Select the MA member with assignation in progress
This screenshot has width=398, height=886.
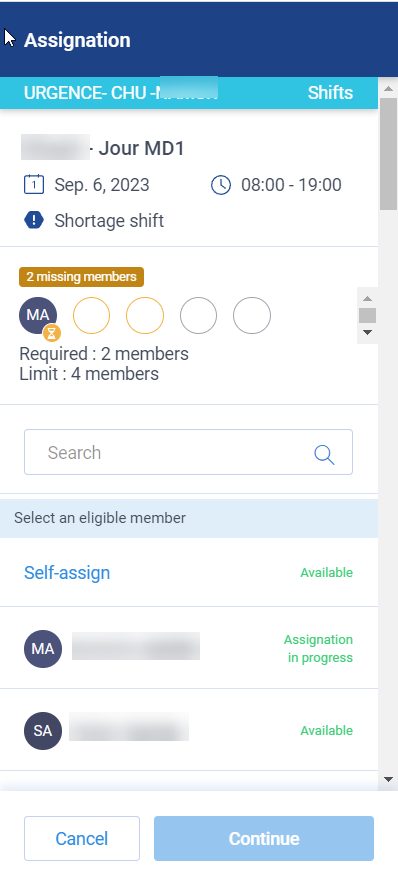point(189,648)
